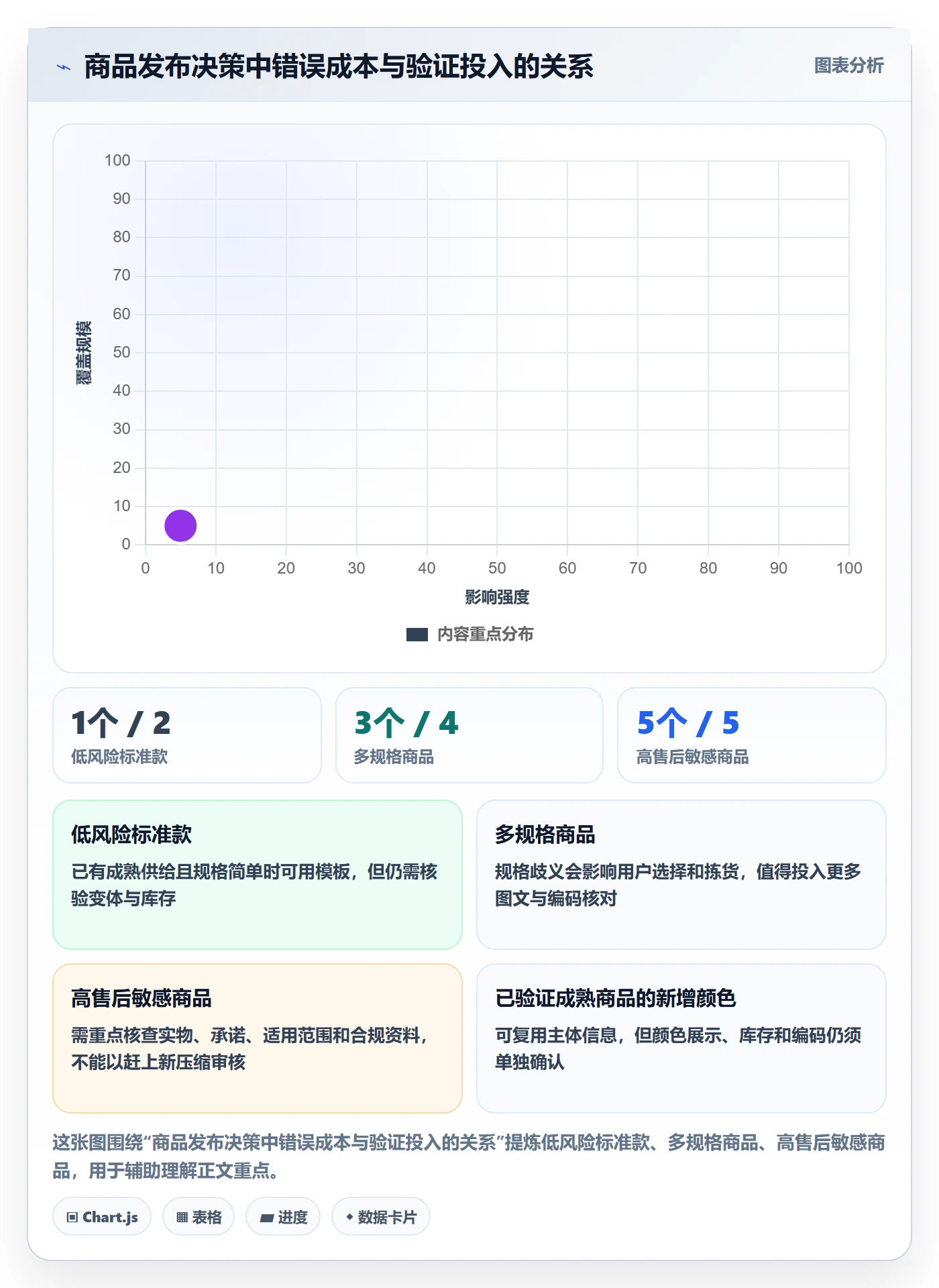Toggle the 内容重点分布 legend color box

(417, 634)
